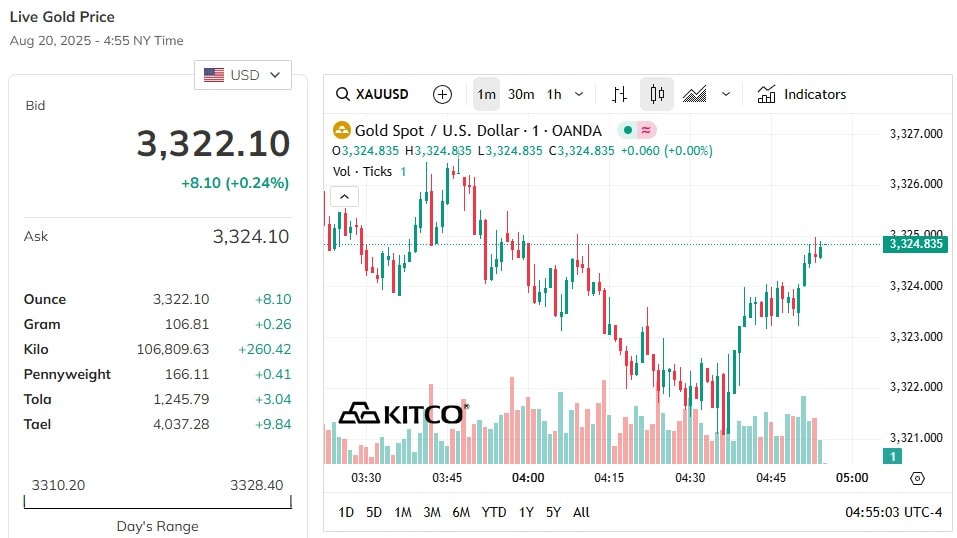
Task: Add a symbol to compare with the plus icon
Action: coord(442,94)
